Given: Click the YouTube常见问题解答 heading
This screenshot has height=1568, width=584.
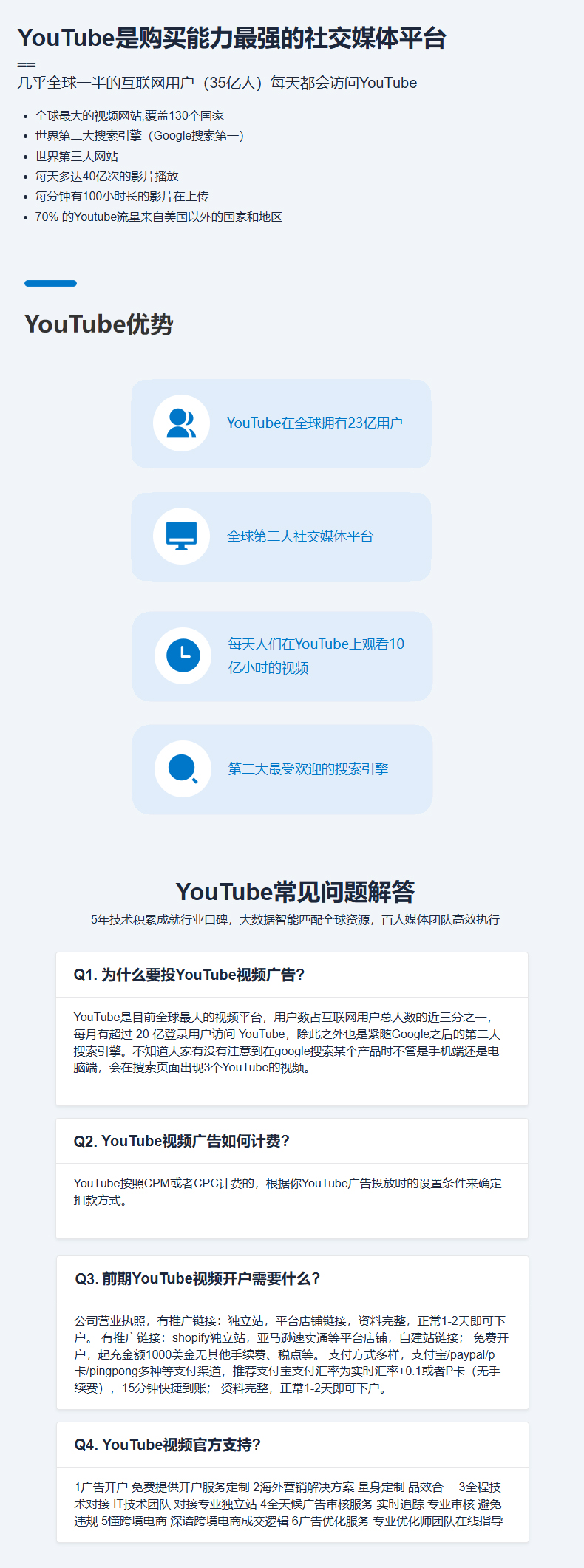Looking at the screenshot, I should pos(295,892).
